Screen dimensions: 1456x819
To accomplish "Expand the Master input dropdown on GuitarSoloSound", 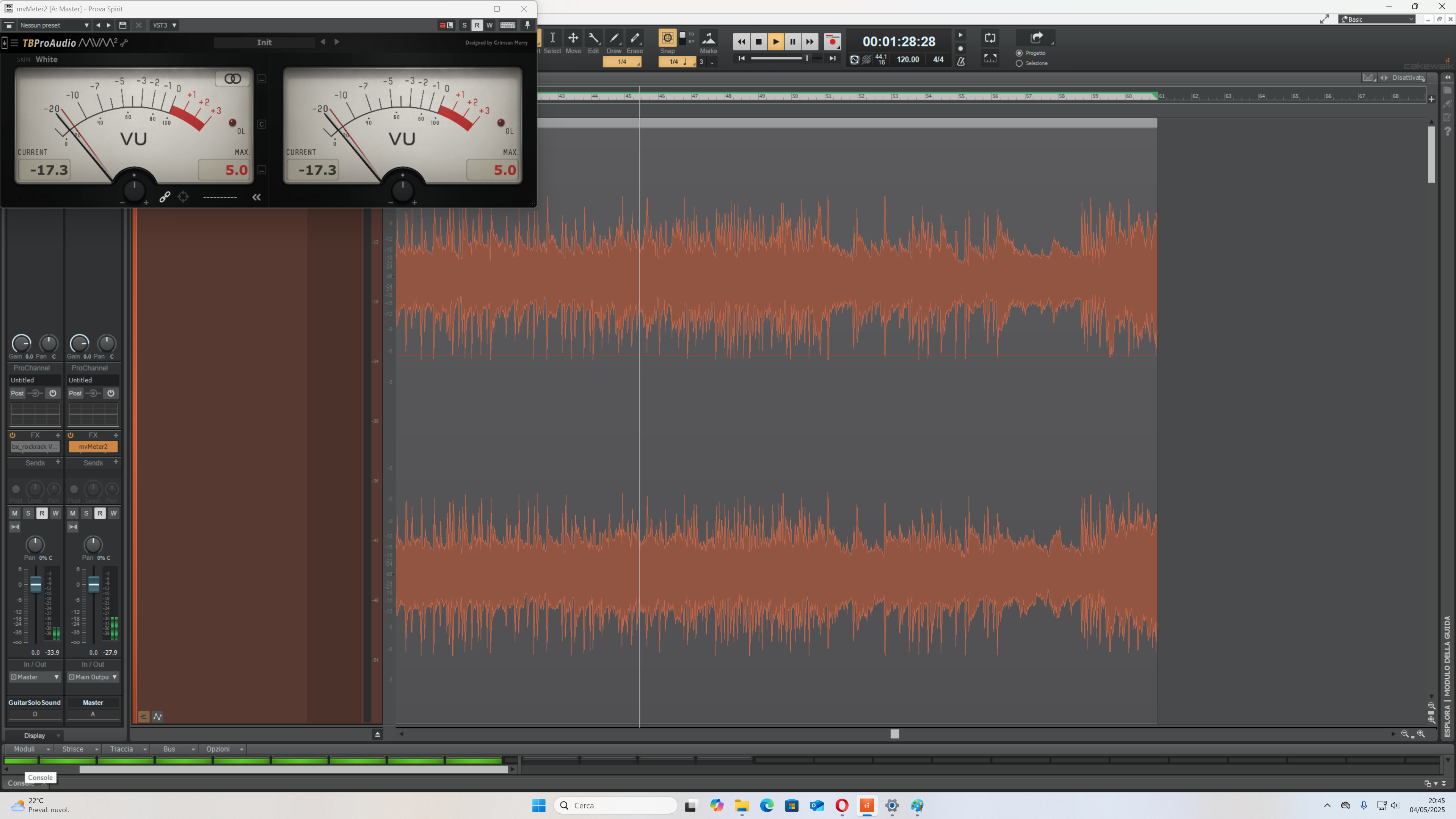I will pyautogui.click(x=35, y=676).
